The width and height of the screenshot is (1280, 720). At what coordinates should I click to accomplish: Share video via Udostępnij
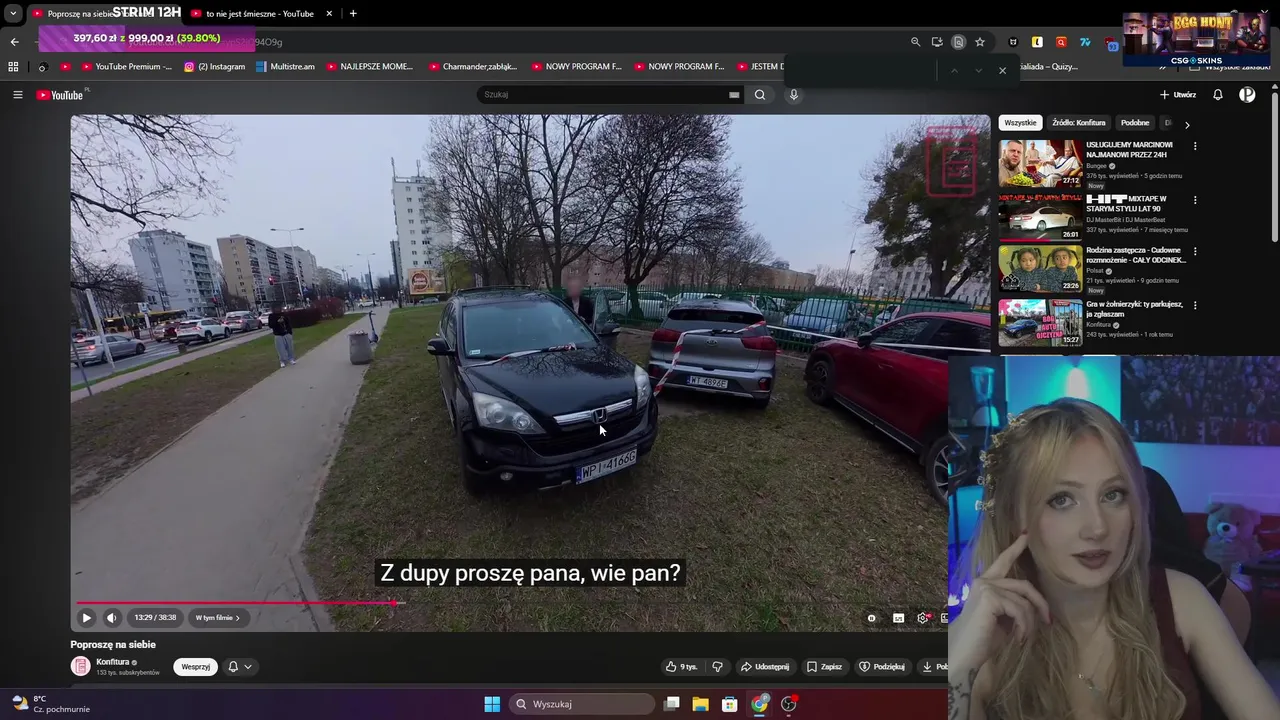tap(765, 667)
